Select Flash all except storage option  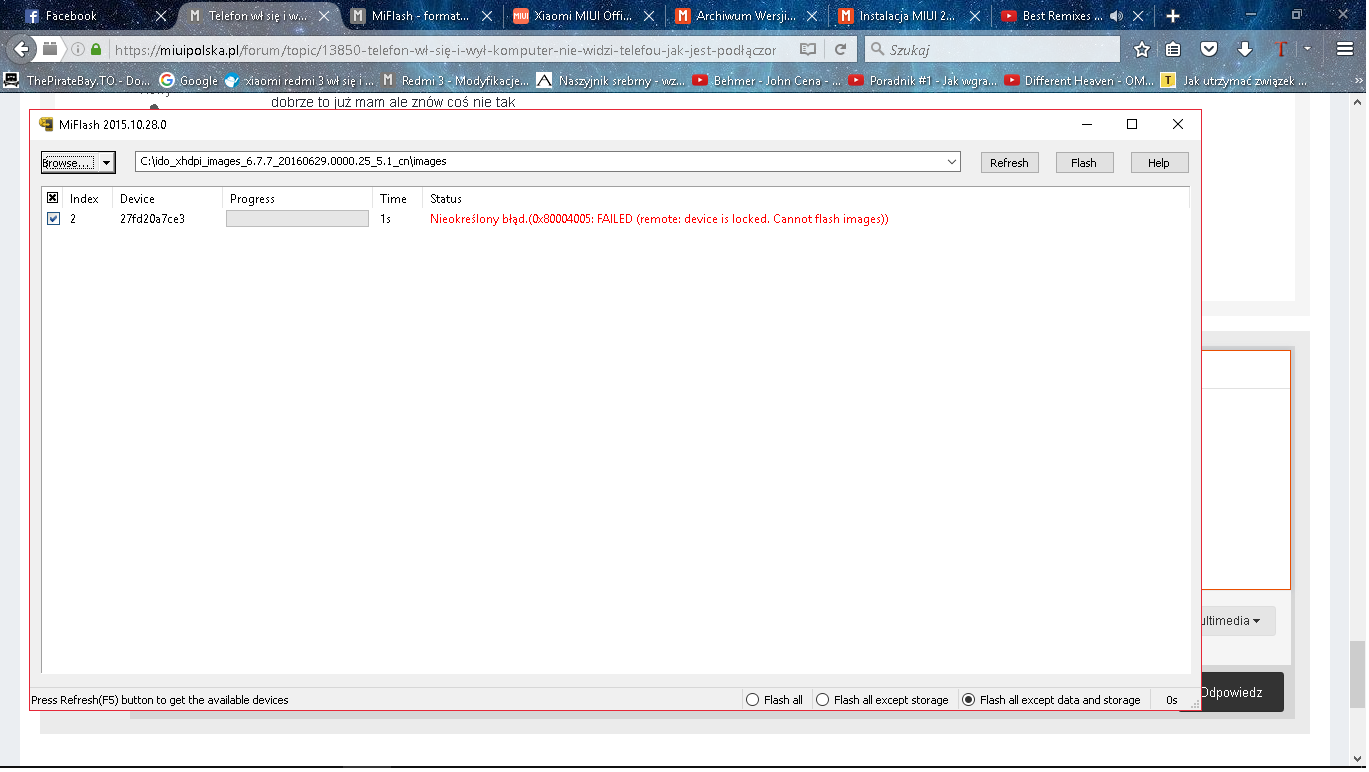(x=823, y=700)
